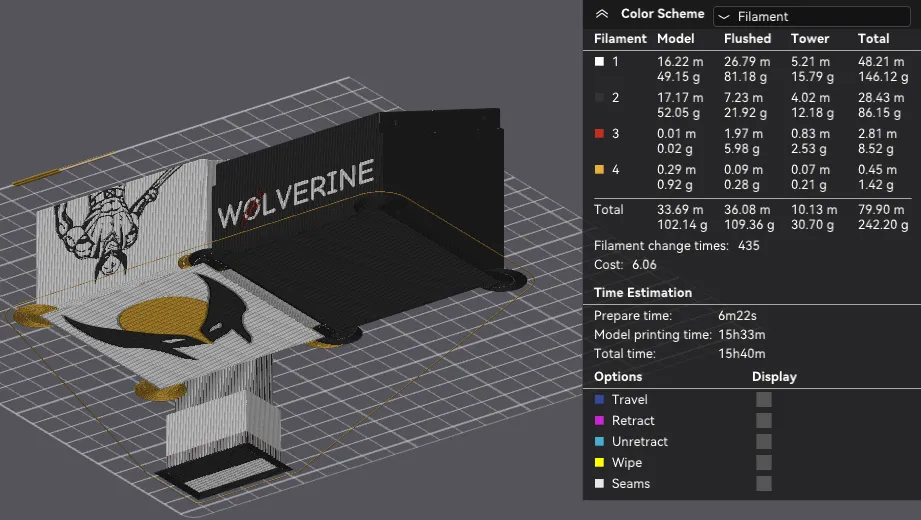Toggle Travel display checkbox

[x=764, y=400]
